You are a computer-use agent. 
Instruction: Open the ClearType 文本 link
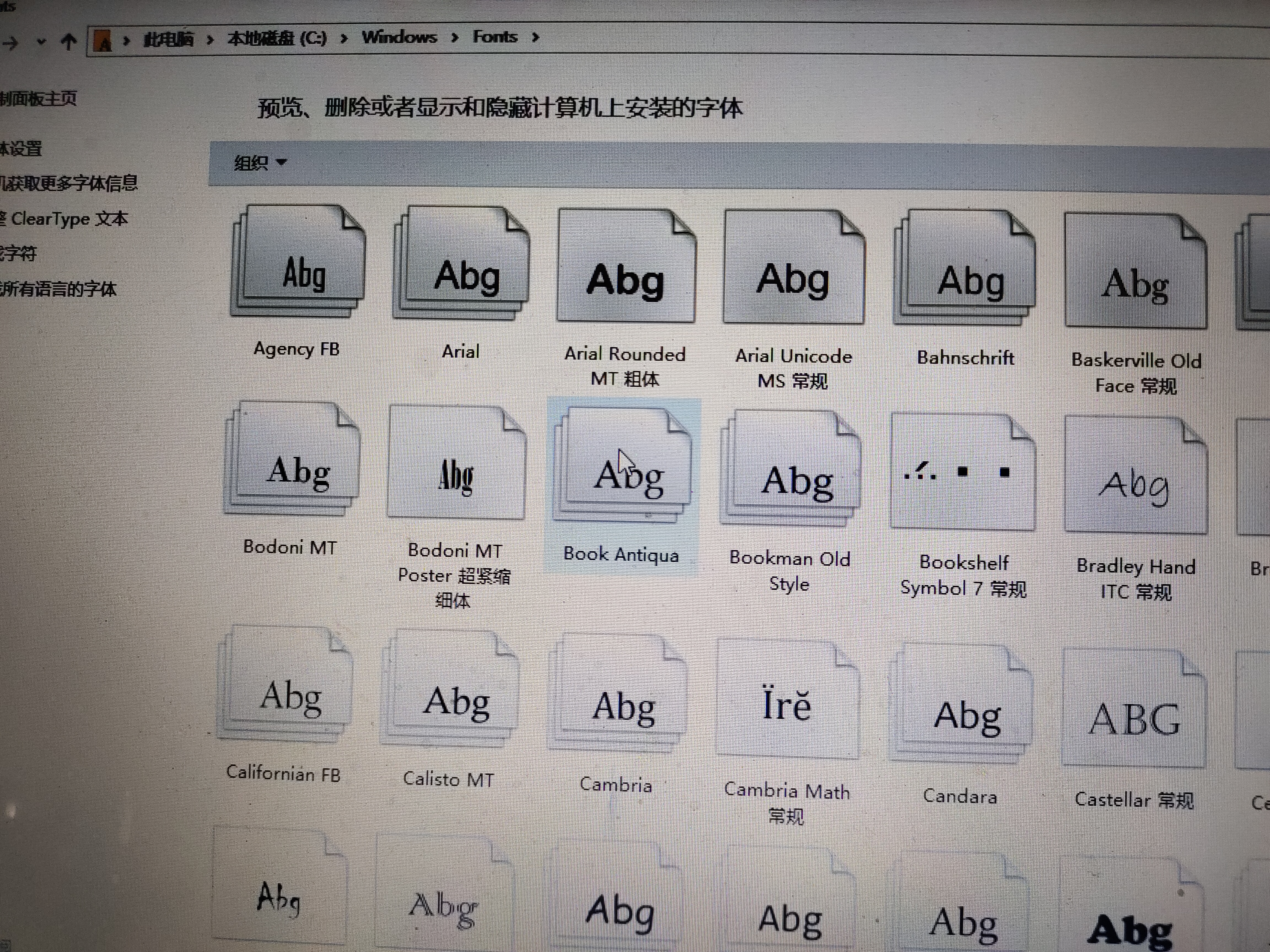tap(69, 219)
